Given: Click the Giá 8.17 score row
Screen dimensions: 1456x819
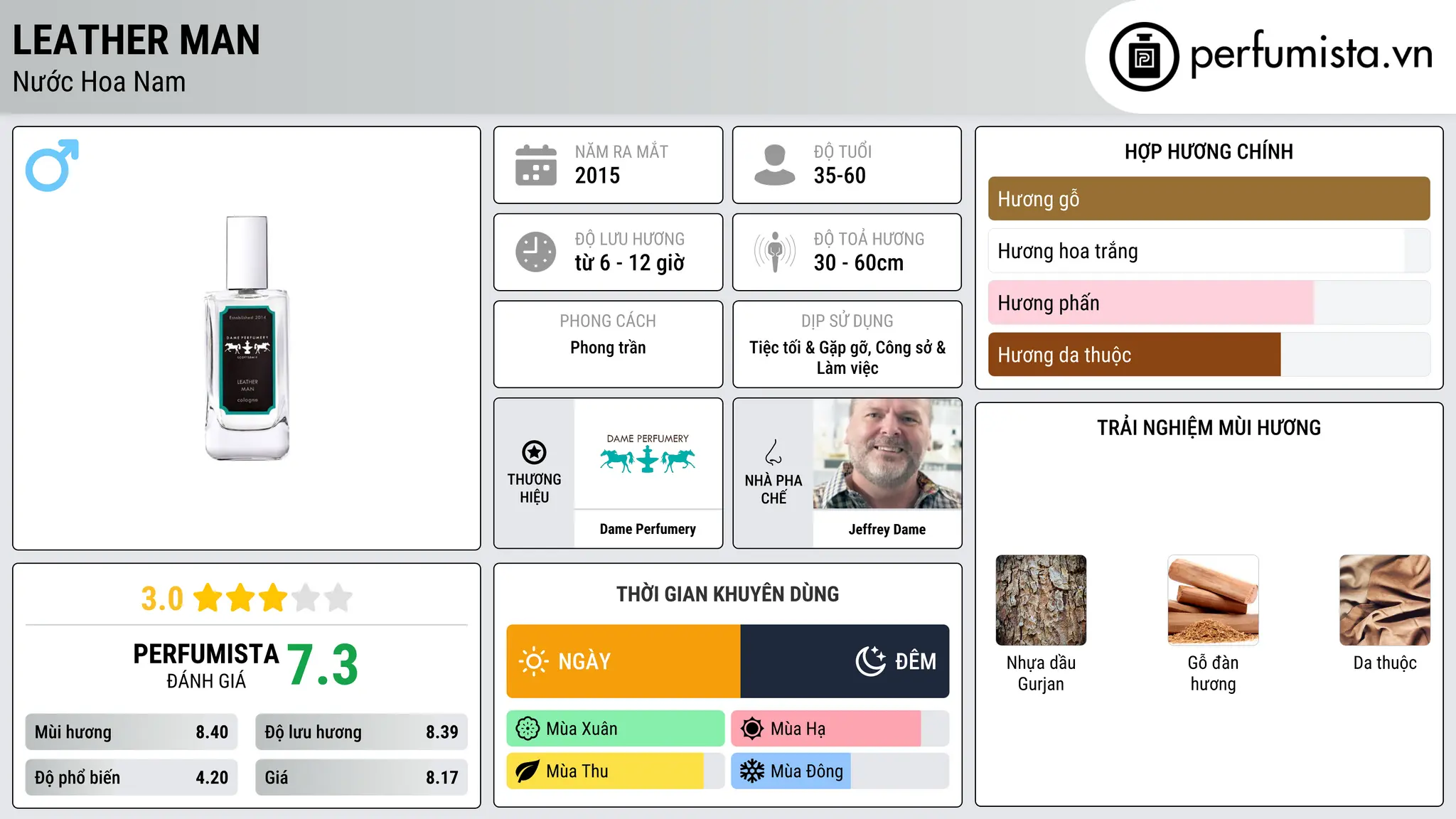Looking at the screenshot, I should (362, 777).
